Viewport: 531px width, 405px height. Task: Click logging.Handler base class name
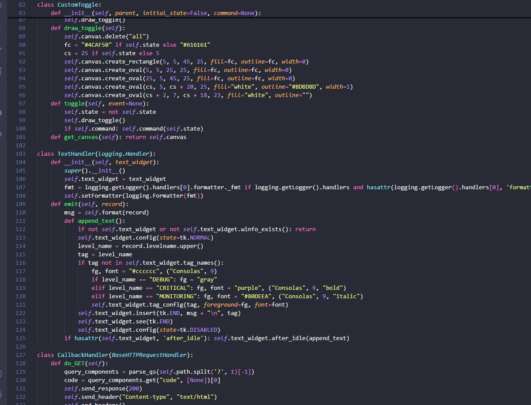coord(124,154)
